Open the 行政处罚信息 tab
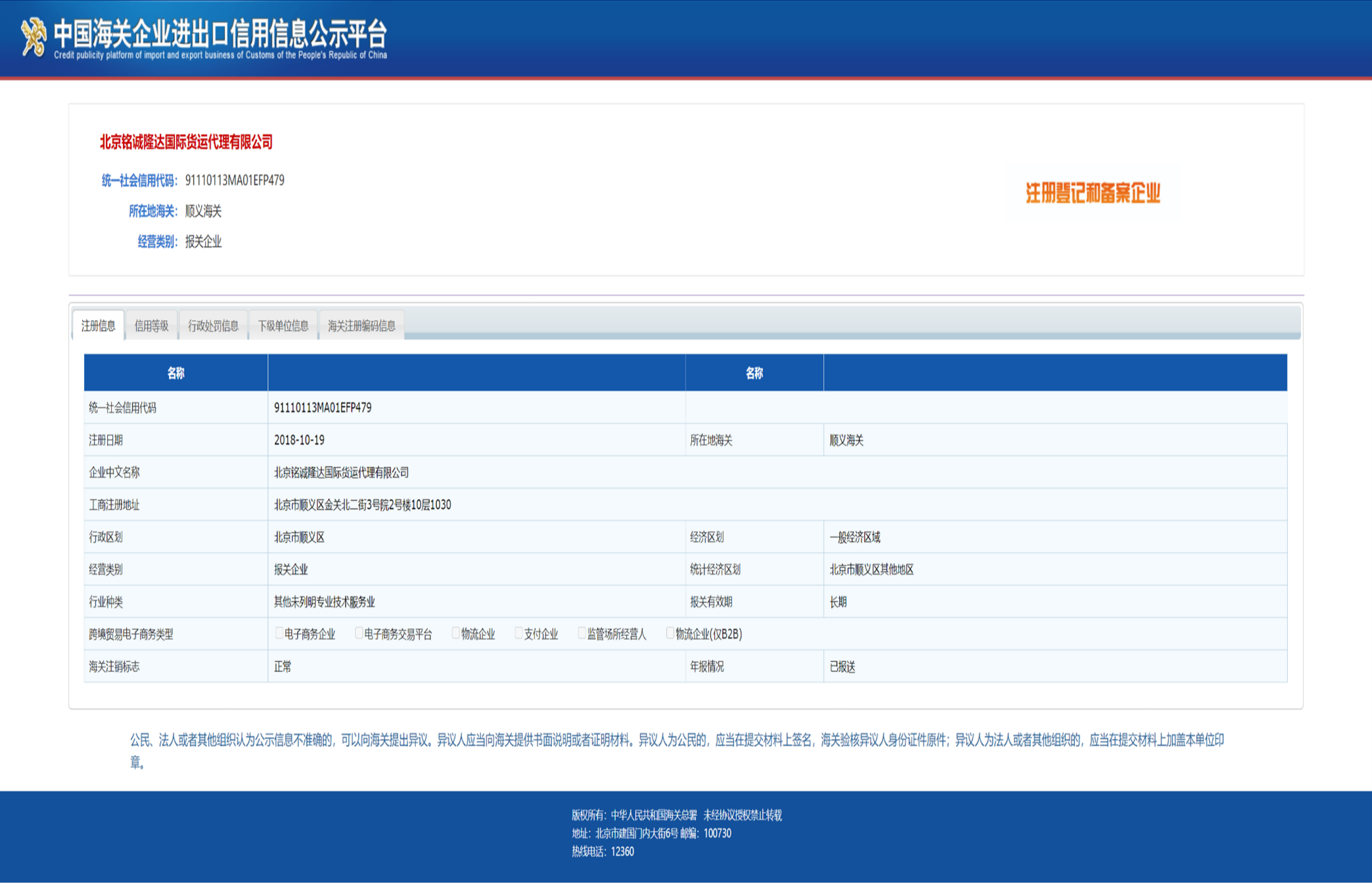This screenshot has height=883, width=1372. 214,325
